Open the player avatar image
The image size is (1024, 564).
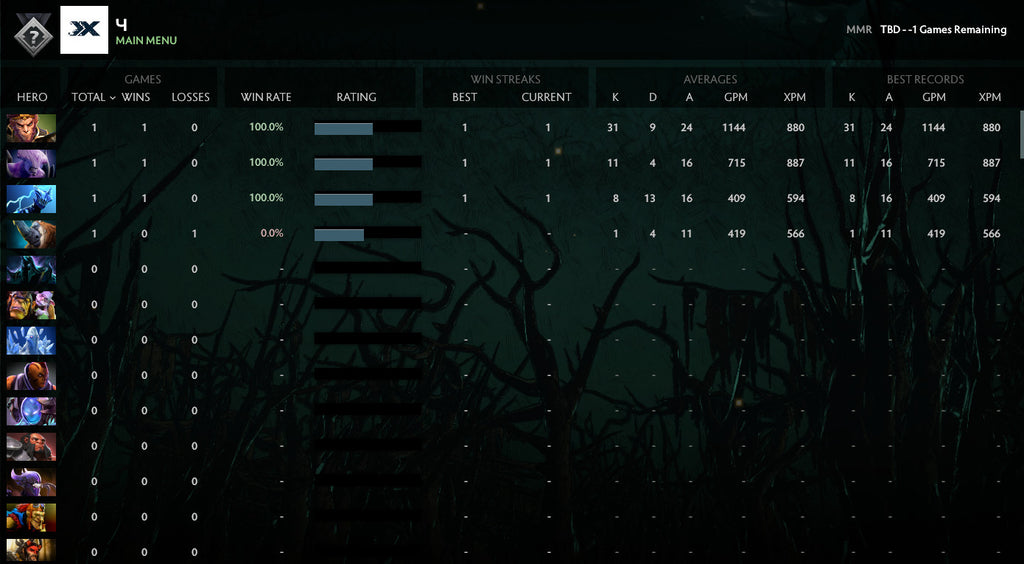tap(84, 30)
